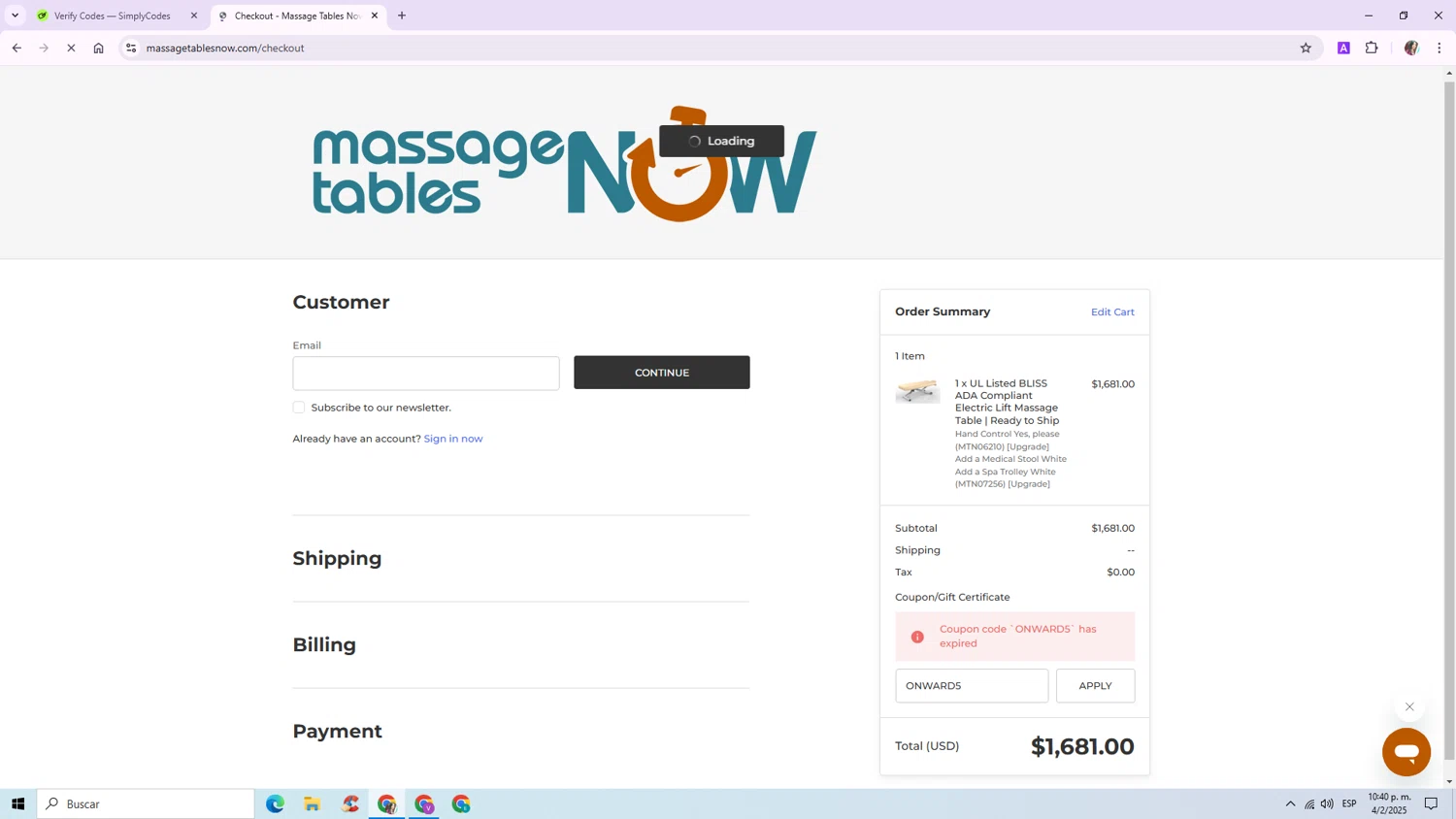Click the product title UL Listed BLISS
1456x819 pixels.
pos(1007,402)
